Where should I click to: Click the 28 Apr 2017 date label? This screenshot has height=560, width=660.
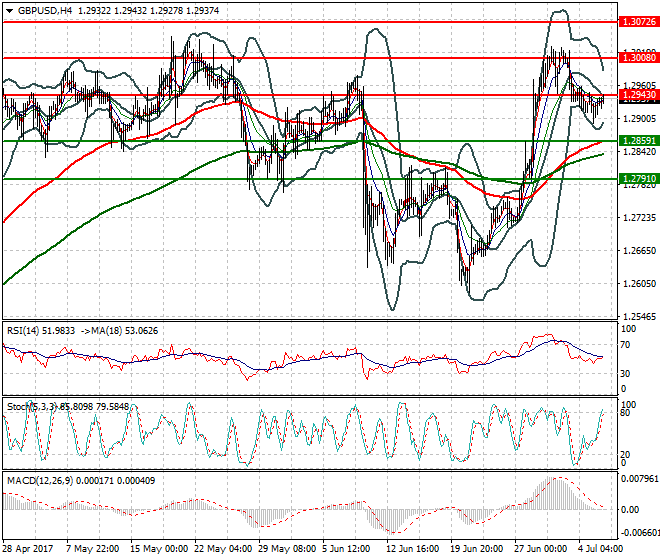point(28,549)
